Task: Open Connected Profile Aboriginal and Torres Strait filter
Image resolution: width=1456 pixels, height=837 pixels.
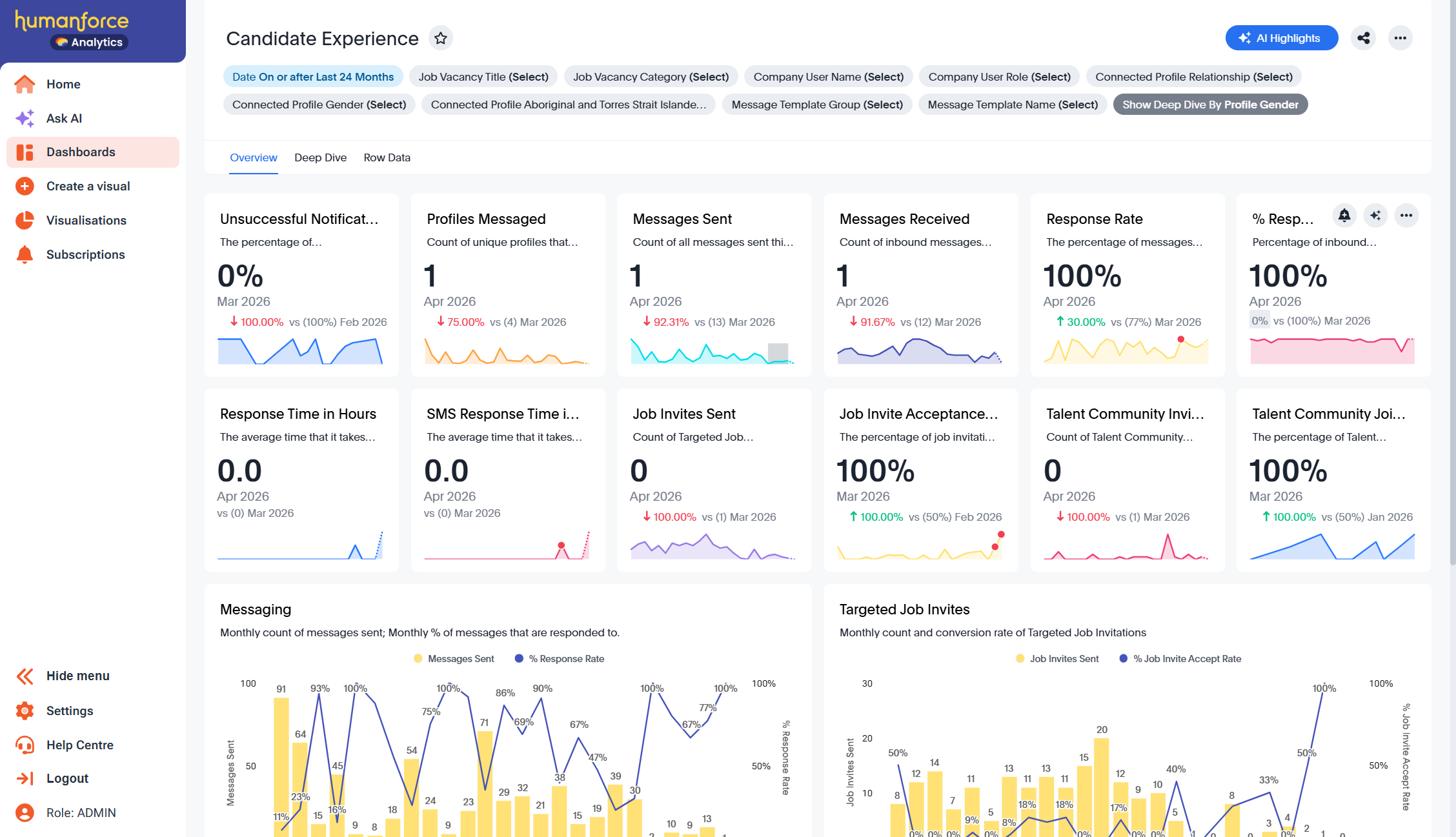Action: tap(569, 105)
